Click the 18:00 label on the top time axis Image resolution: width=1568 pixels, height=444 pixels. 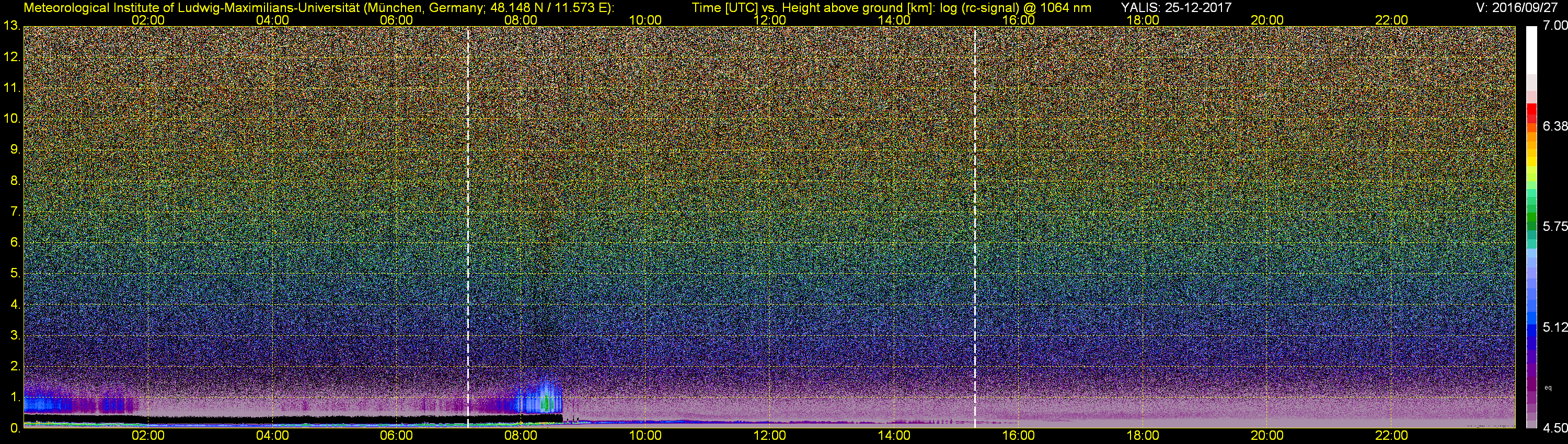1143,20
